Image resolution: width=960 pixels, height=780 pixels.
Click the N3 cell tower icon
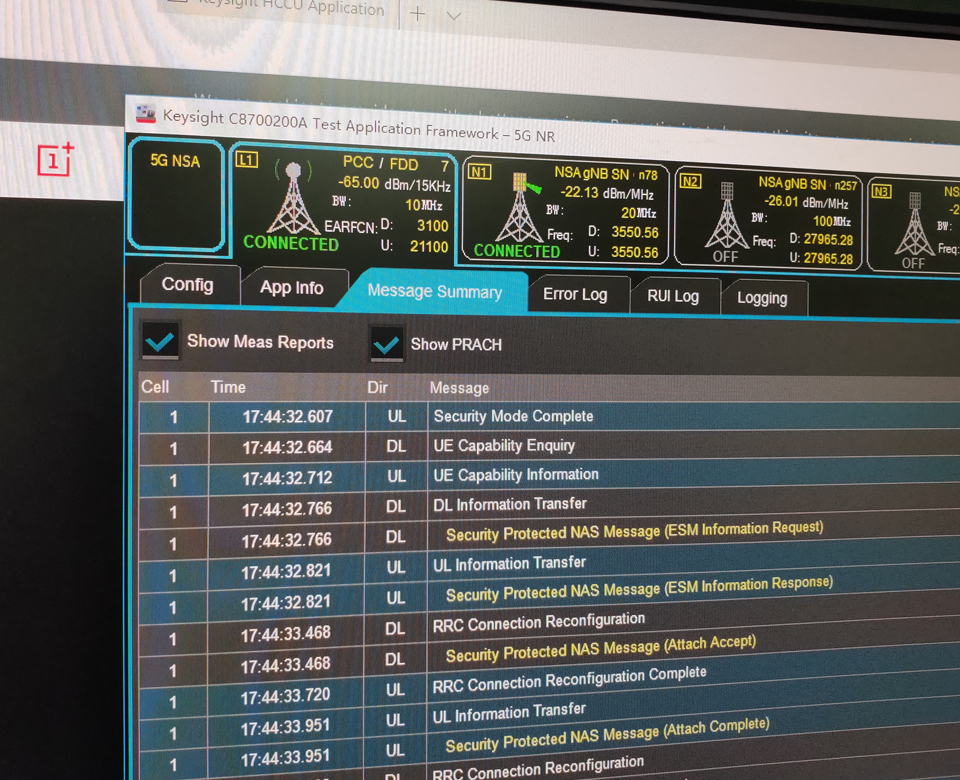pyautogui.click(x=914, y=225)
